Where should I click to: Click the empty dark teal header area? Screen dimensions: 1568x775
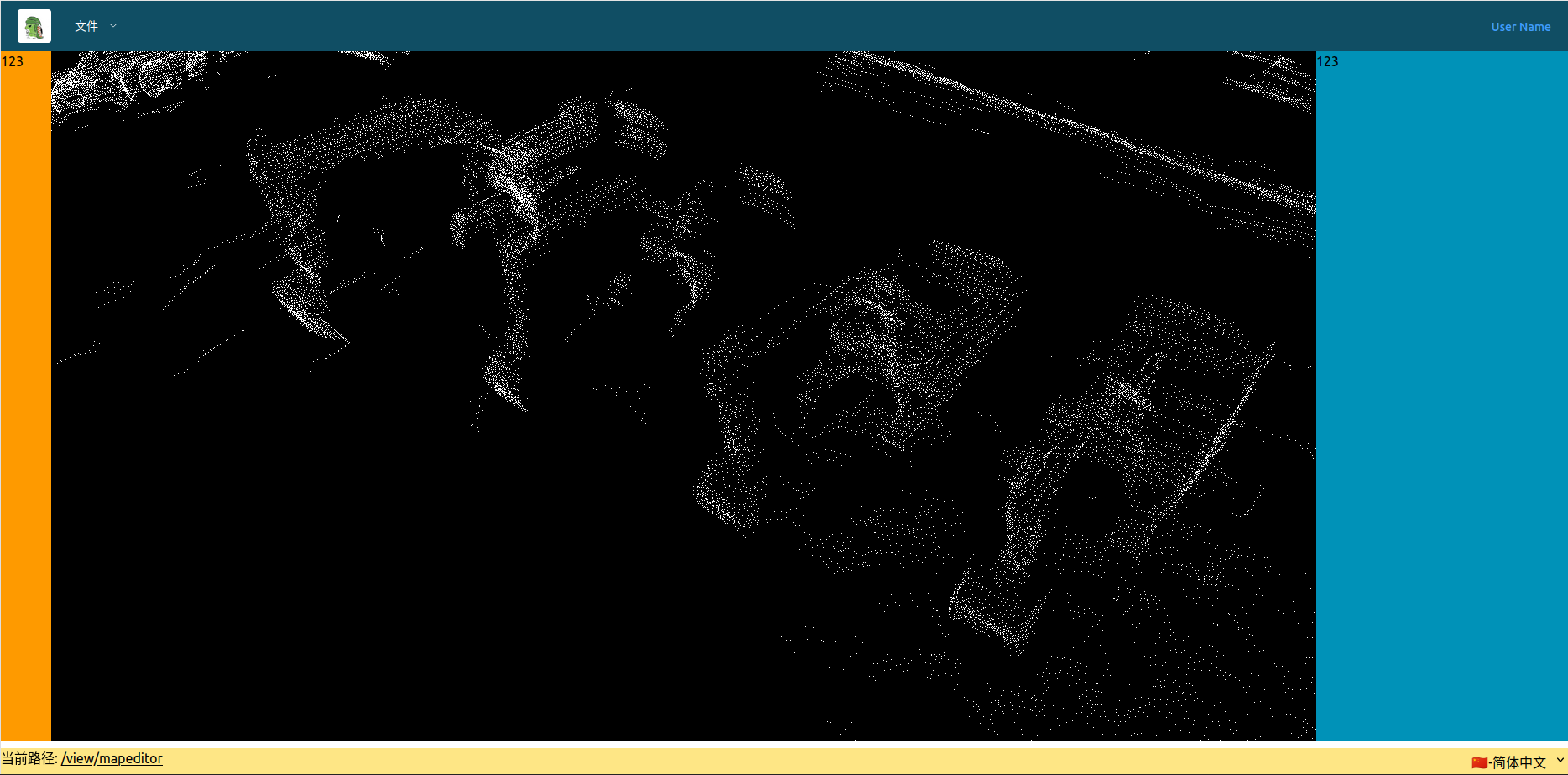[755, 26]
